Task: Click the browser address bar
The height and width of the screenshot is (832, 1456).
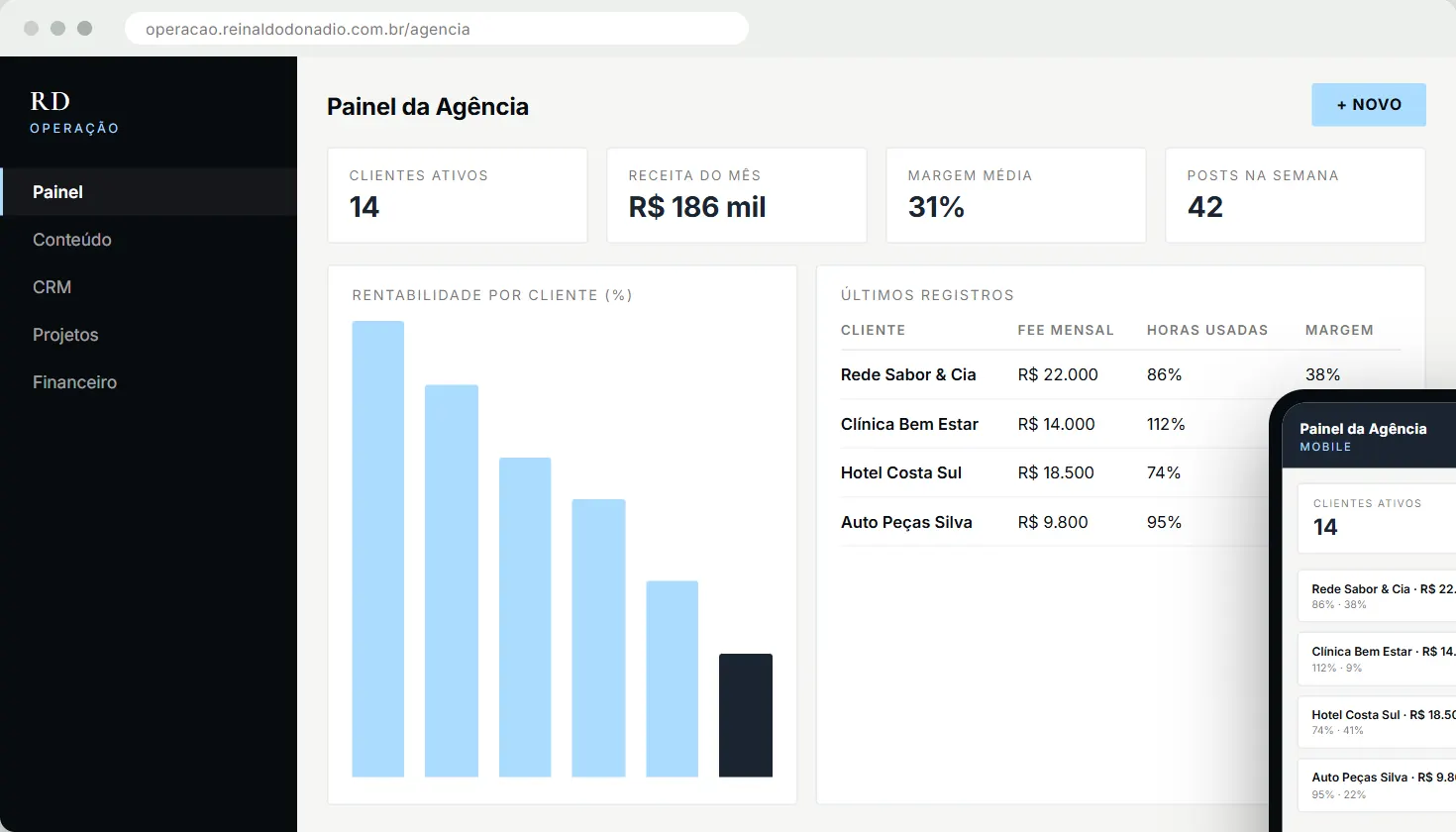Action: coord(437,29)
